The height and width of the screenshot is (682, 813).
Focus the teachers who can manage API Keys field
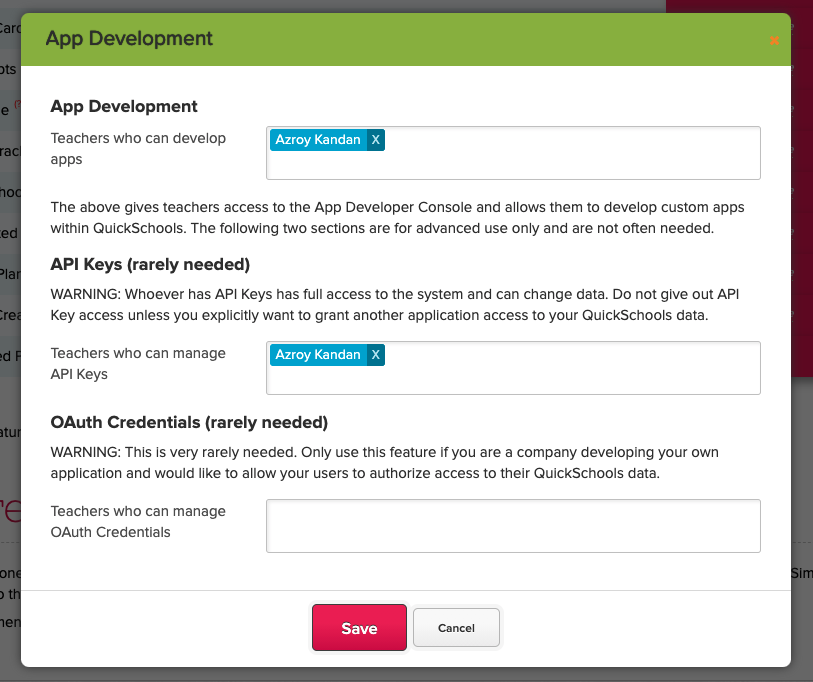(x=513, y=368)
